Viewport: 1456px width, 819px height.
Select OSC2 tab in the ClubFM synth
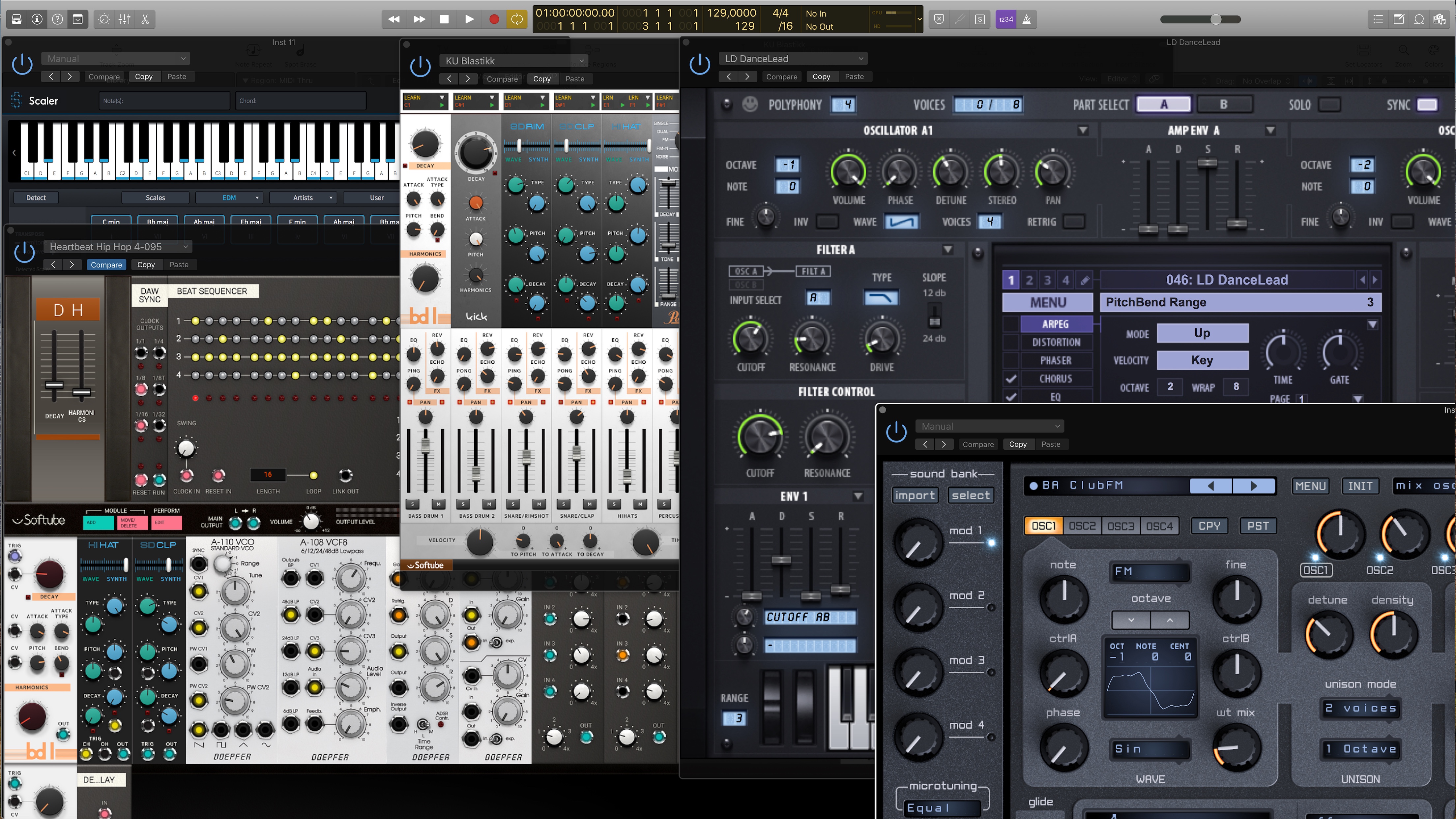(x=1082, y=526)
